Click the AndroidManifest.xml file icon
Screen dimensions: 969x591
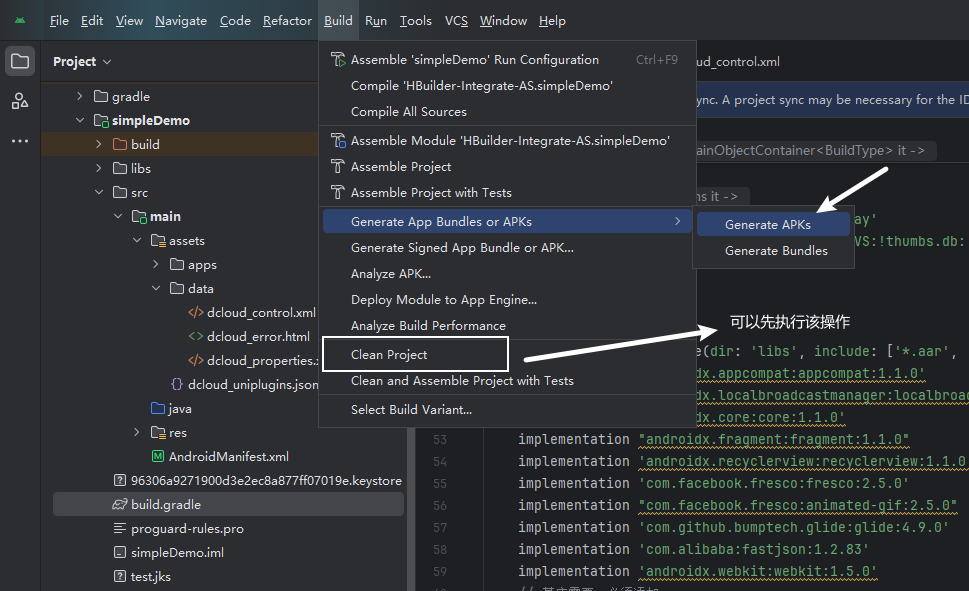[157, 457]
